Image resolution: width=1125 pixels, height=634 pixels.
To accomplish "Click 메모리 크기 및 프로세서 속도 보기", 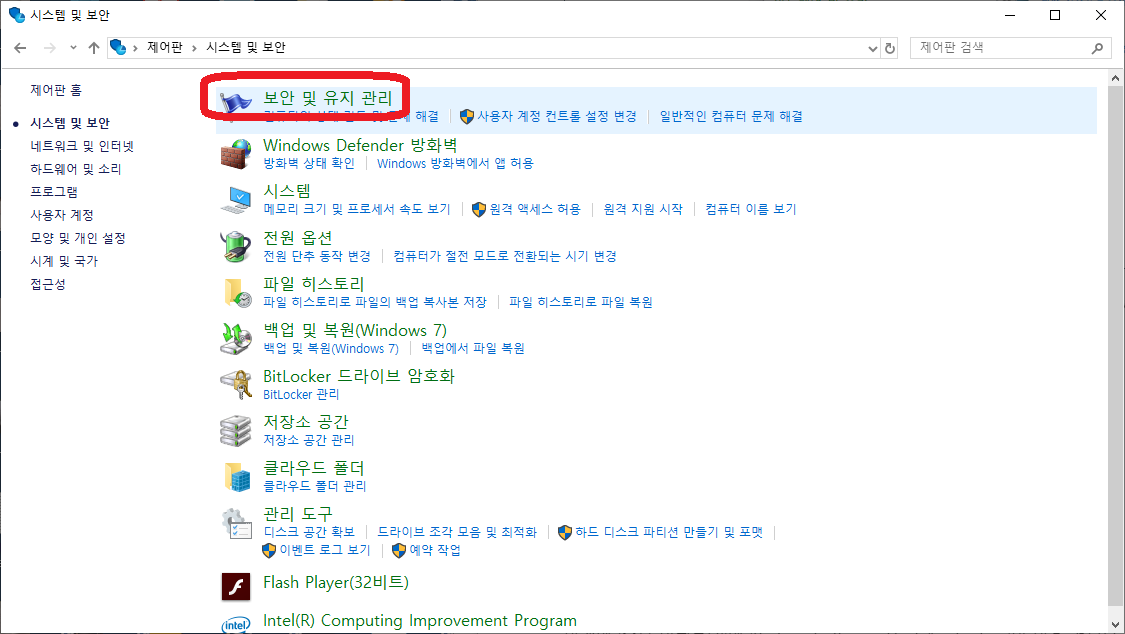I will 357,209.
